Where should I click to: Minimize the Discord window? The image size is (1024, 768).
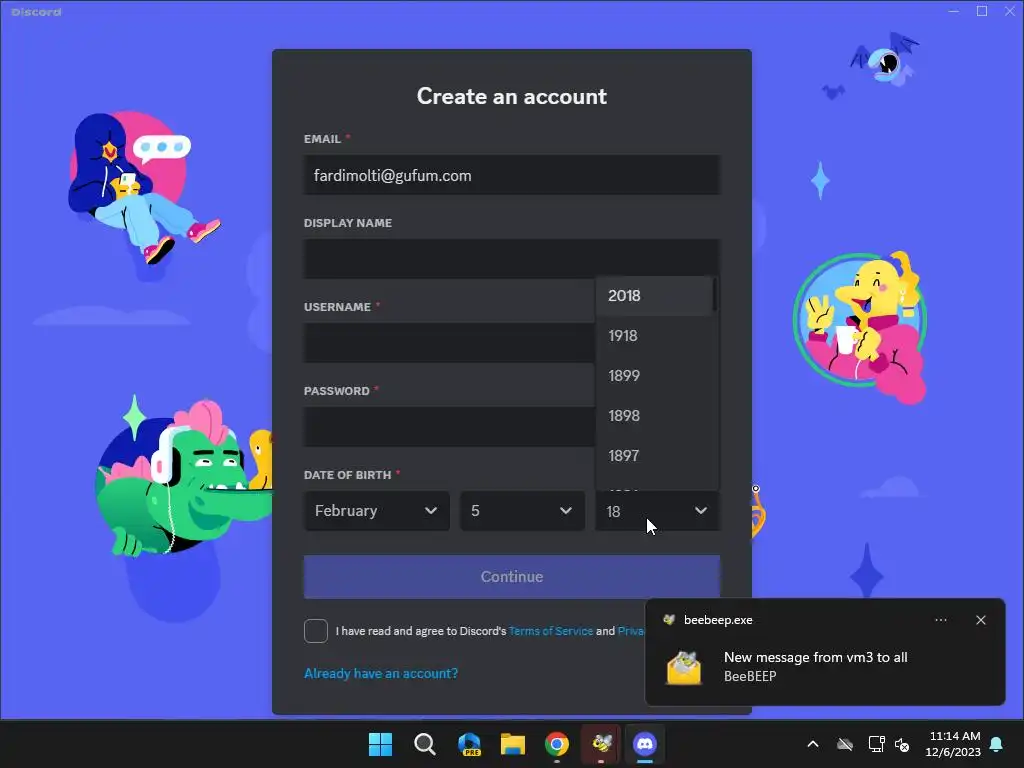(x=953, y=11)
